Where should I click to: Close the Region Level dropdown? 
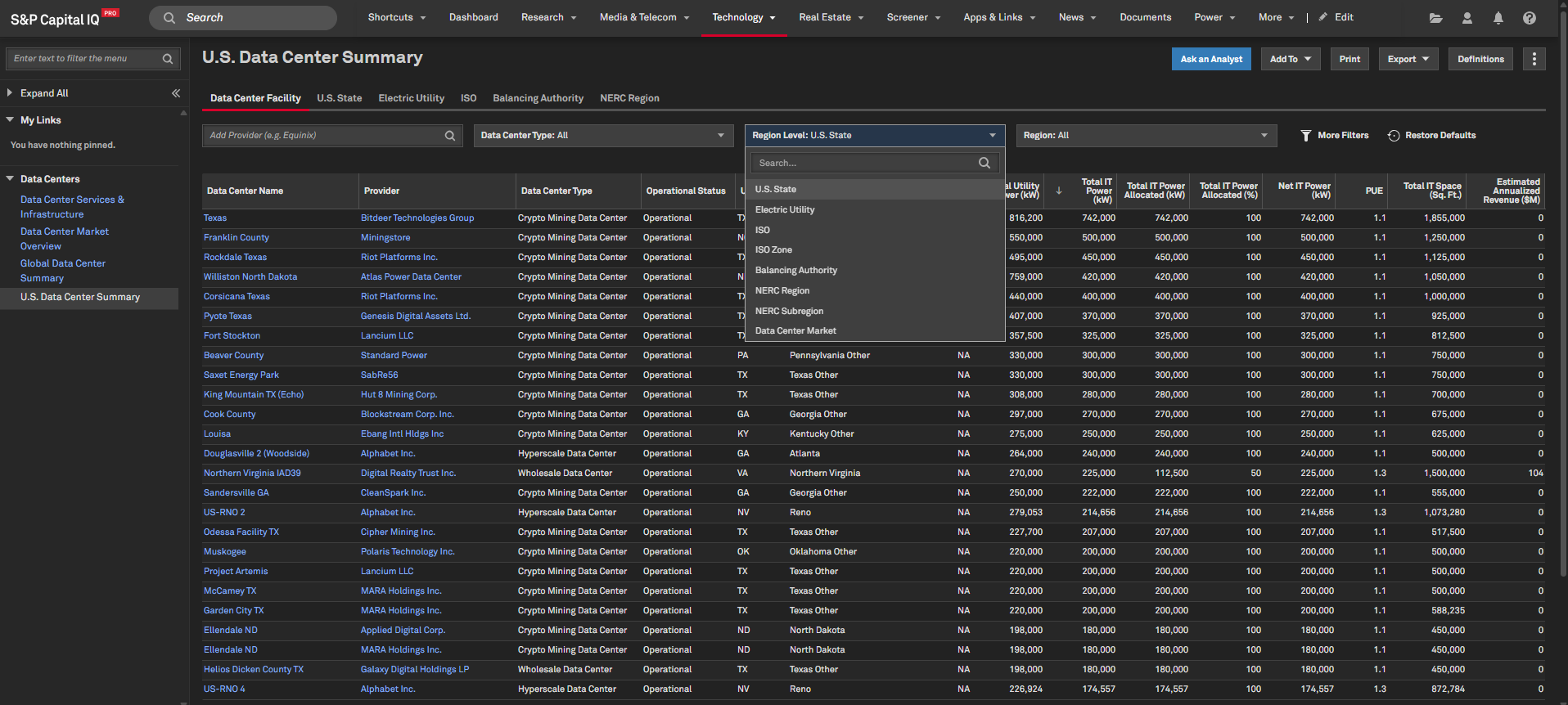coord(875,136)
